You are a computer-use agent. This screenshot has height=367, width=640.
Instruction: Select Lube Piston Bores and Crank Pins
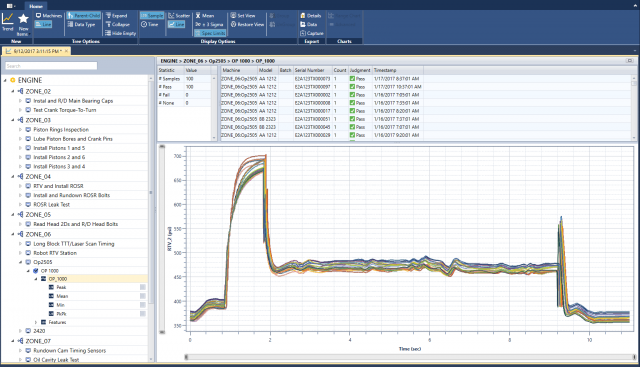[x=73, y=139]
